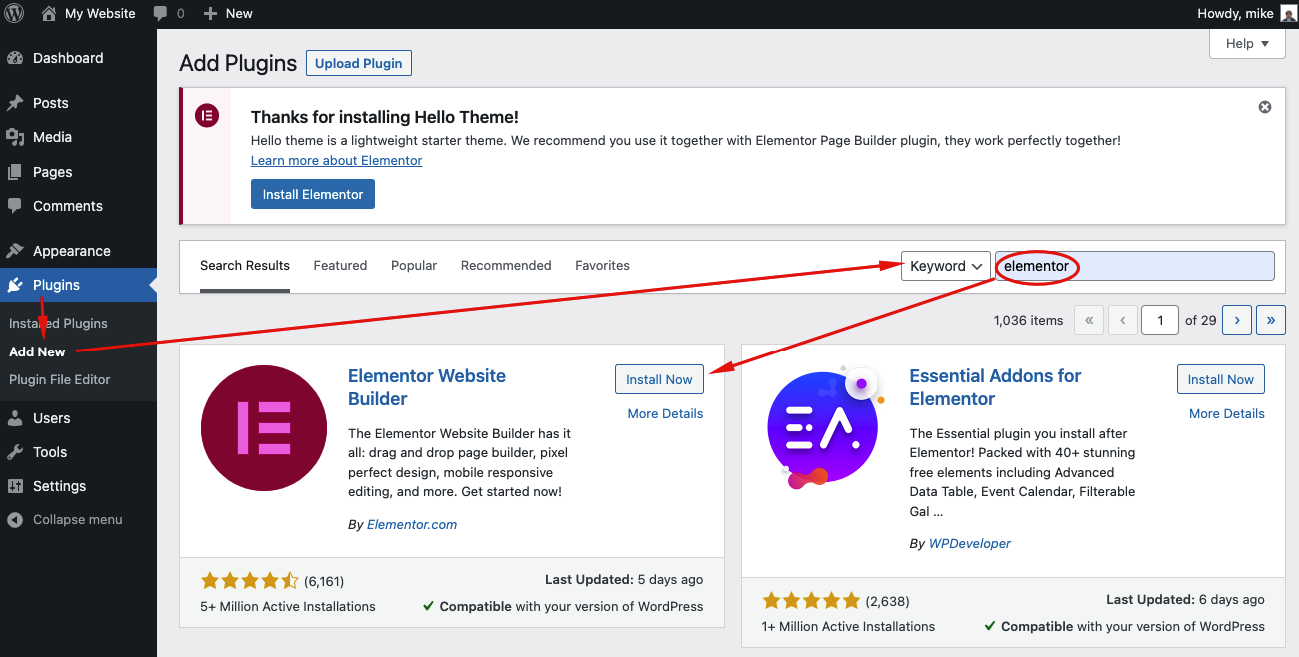Image resolution: width=1299 pixels, height=657 pixels.
Task: Switch to Recommended tab
Action: (x=506, y=266)
